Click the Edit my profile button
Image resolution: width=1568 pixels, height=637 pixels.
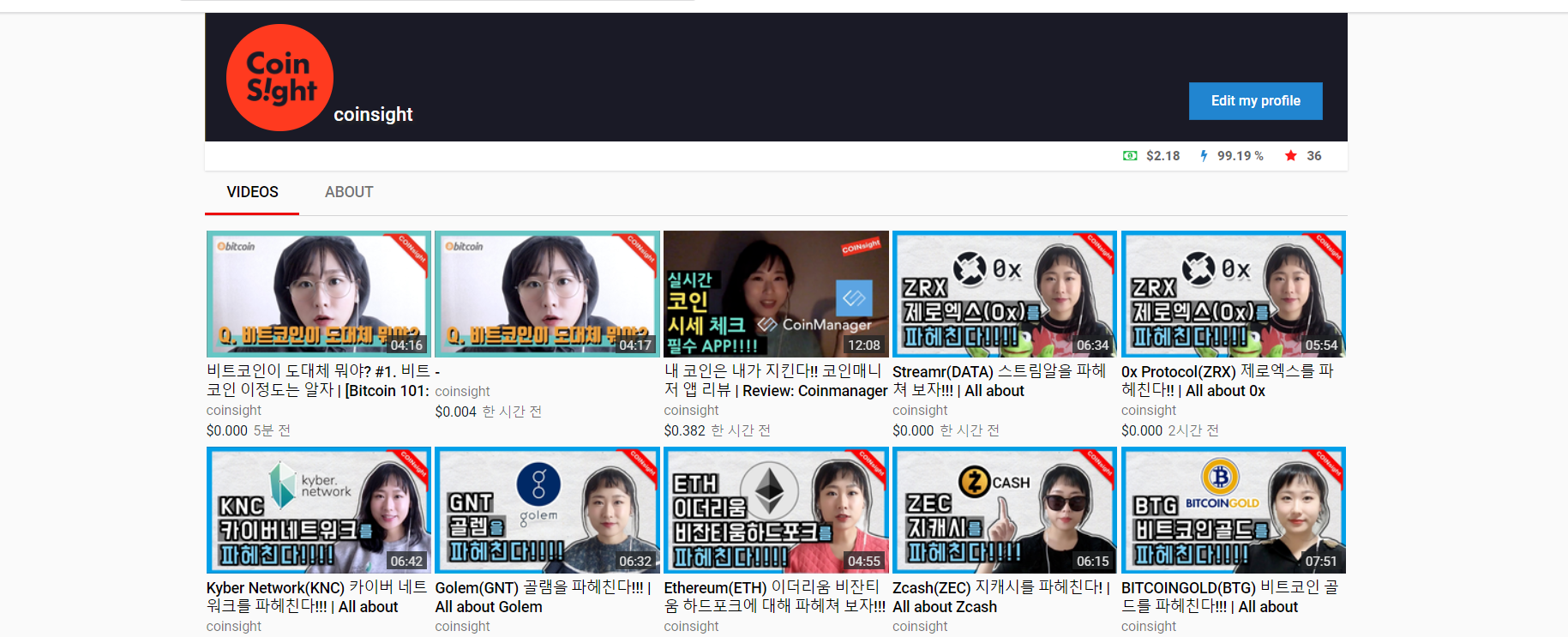click(x=1255, y=101)
